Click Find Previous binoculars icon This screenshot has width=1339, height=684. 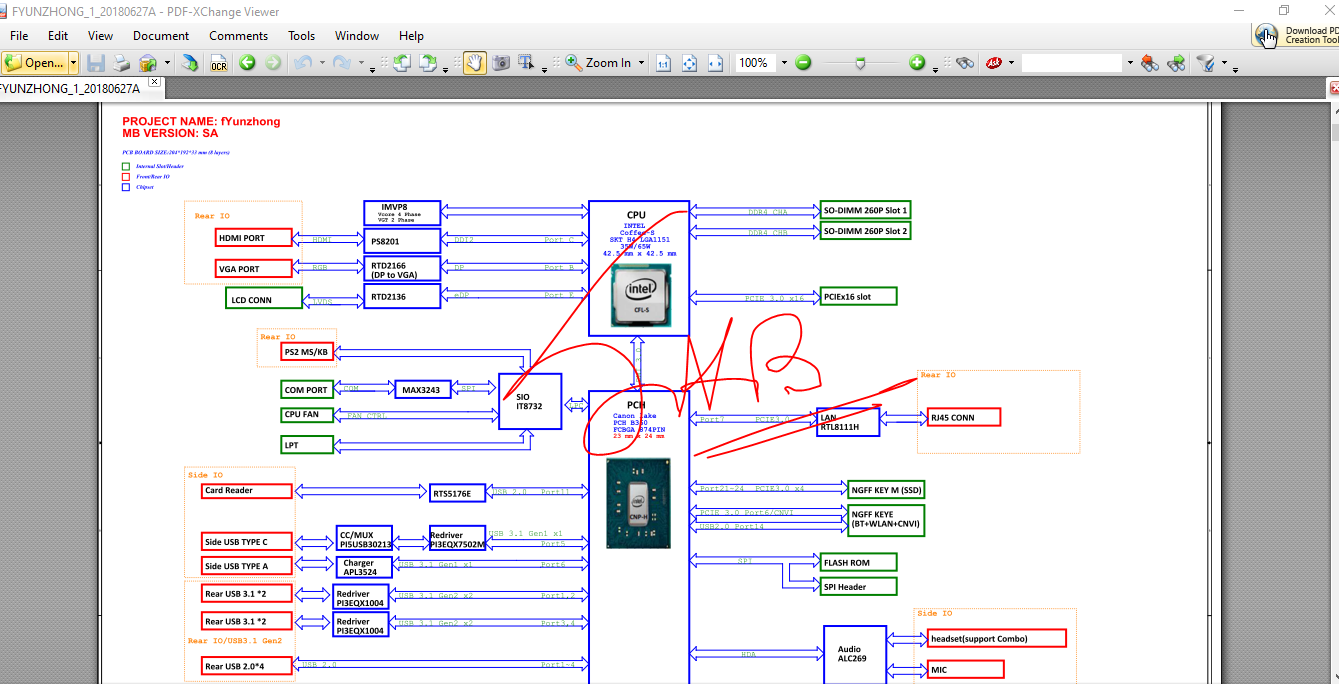click(x=1150, y=63)
